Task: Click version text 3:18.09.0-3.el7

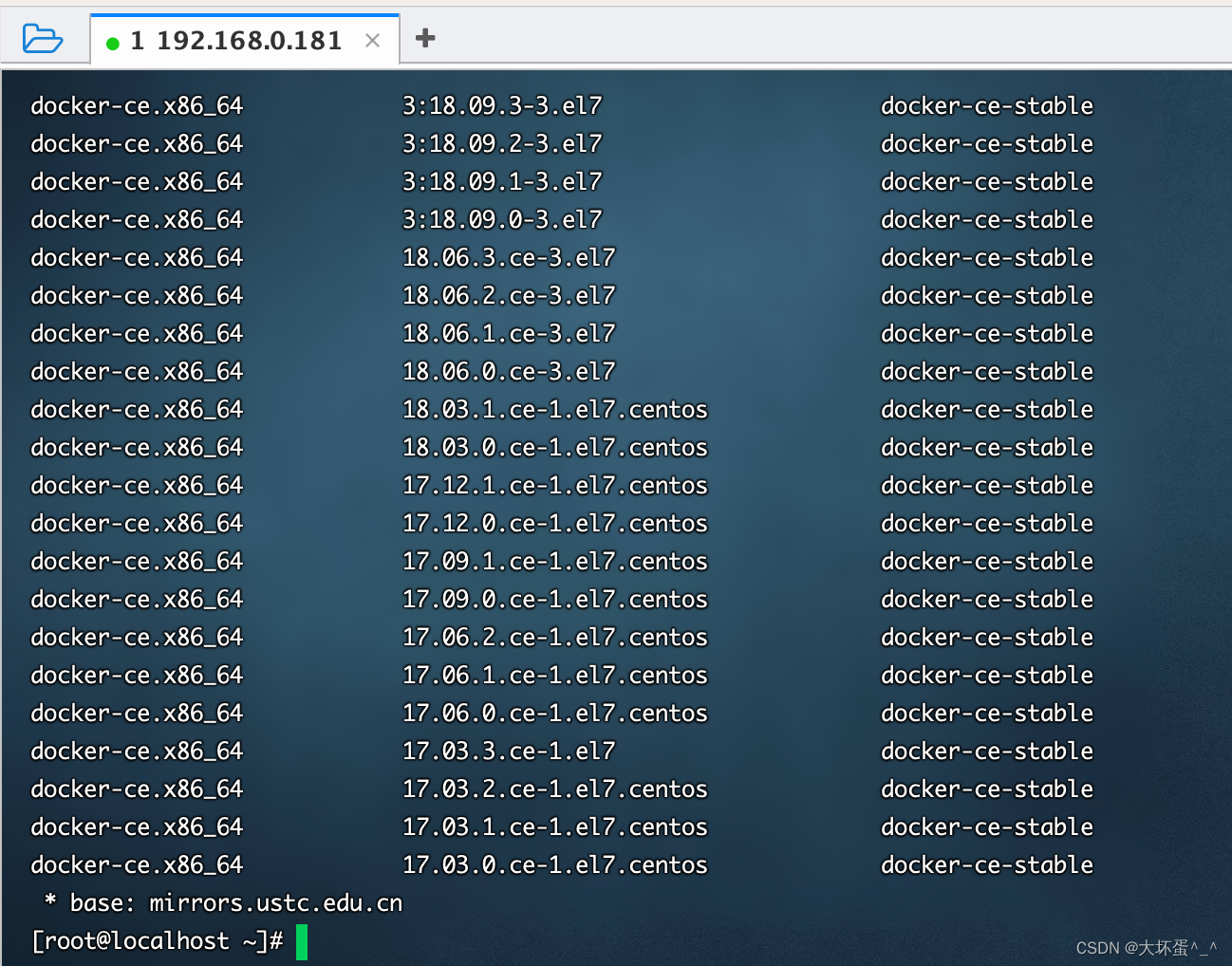Action: (502, 219)
